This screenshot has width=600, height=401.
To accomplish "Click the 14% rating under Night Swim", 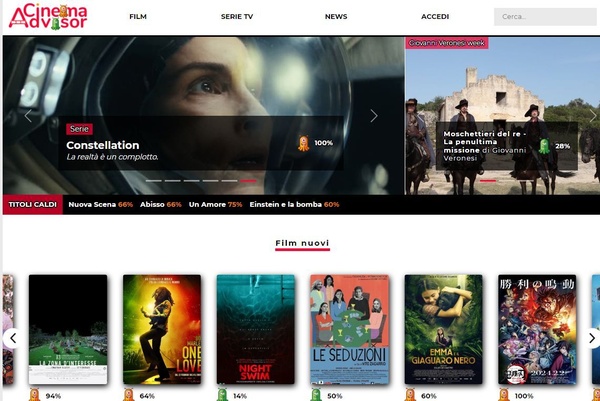I will pyautogui.click(x=240, y=396).
